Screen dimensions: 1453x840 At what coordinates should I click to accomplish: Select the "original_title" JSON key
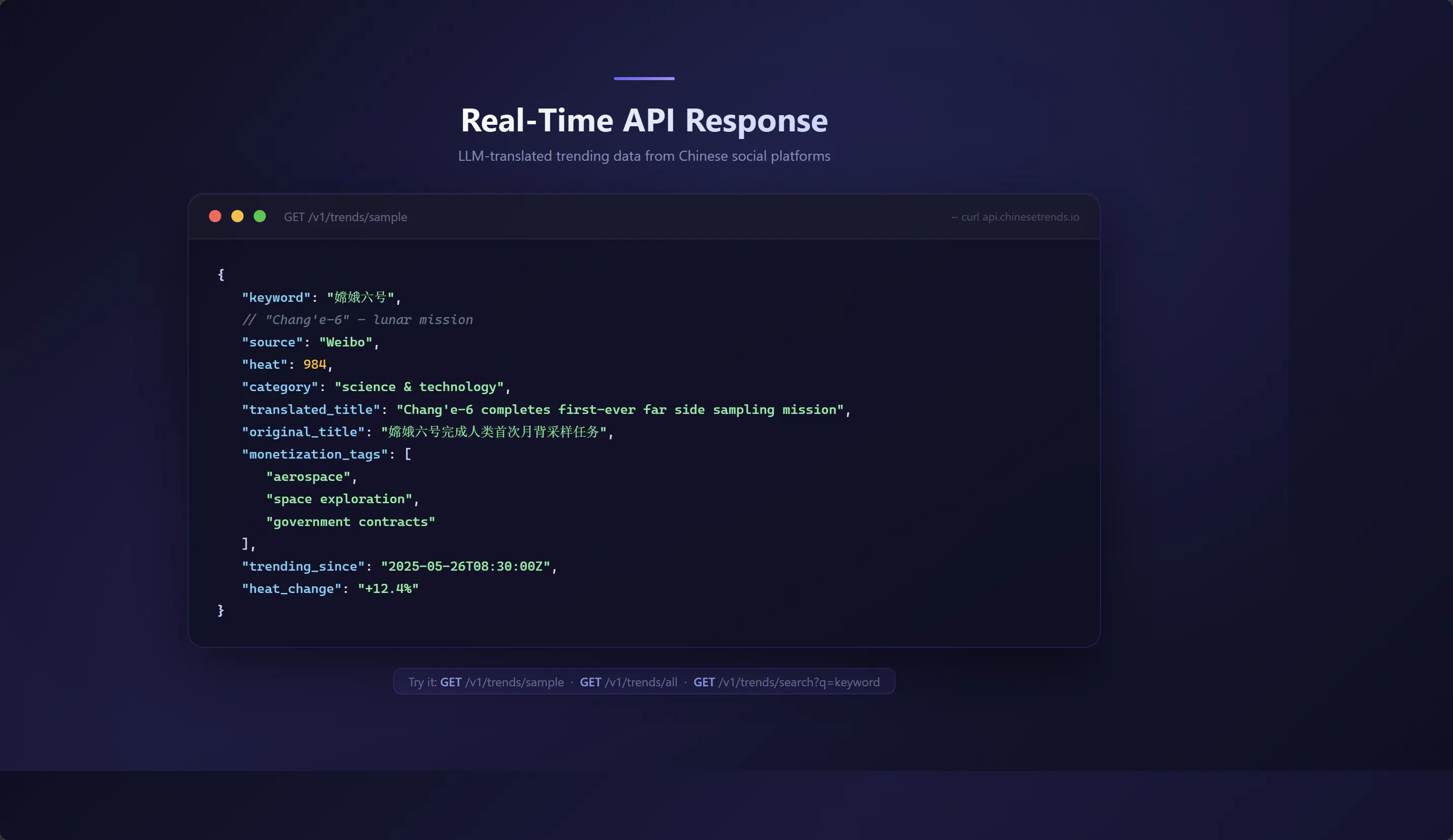point(303,432)
